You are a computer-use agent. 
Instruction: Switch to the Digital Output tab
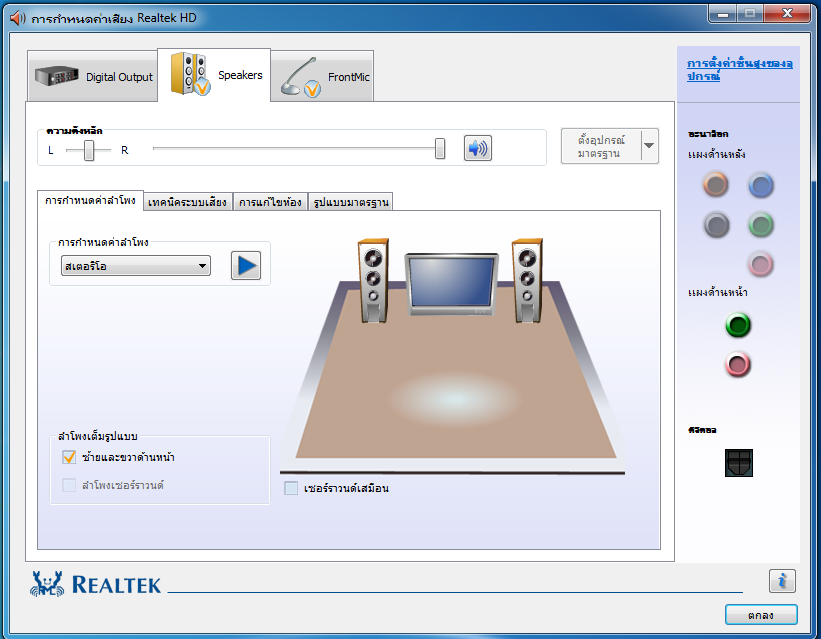[x=93, y=76]
